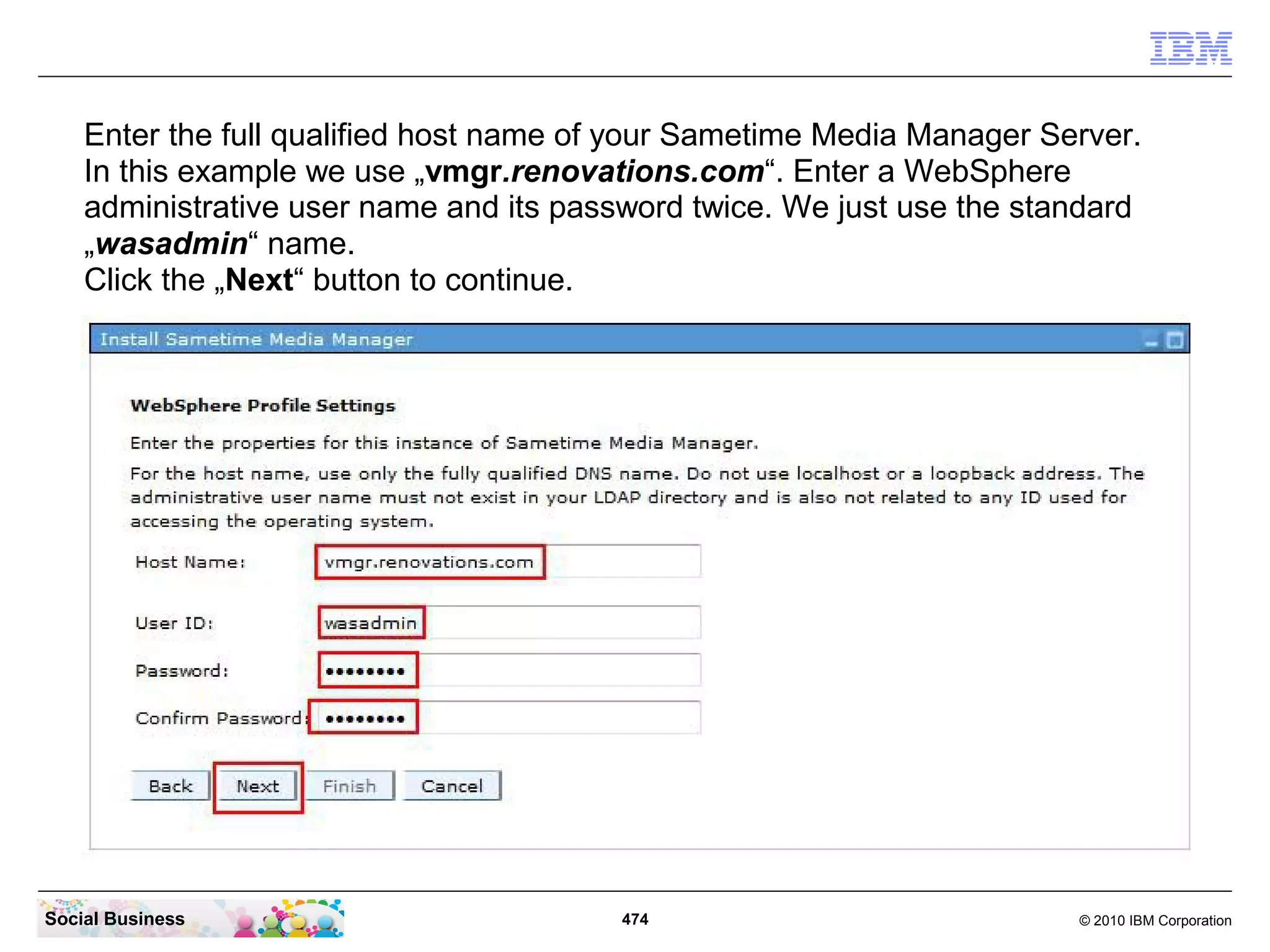Click the Host Name input field

[x=508, y=562]
